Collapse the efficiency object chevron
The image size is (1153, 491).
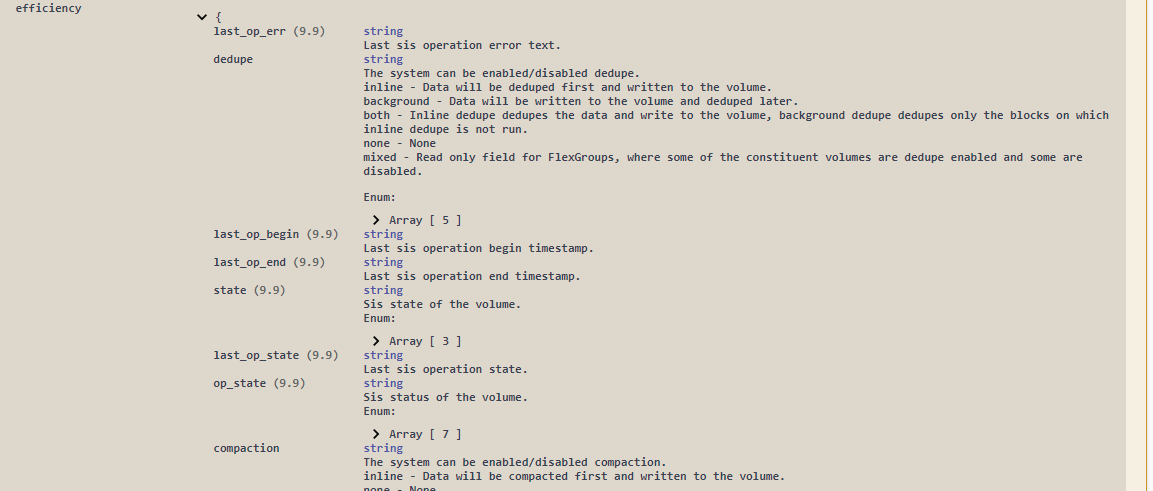(x=204, y=18)
